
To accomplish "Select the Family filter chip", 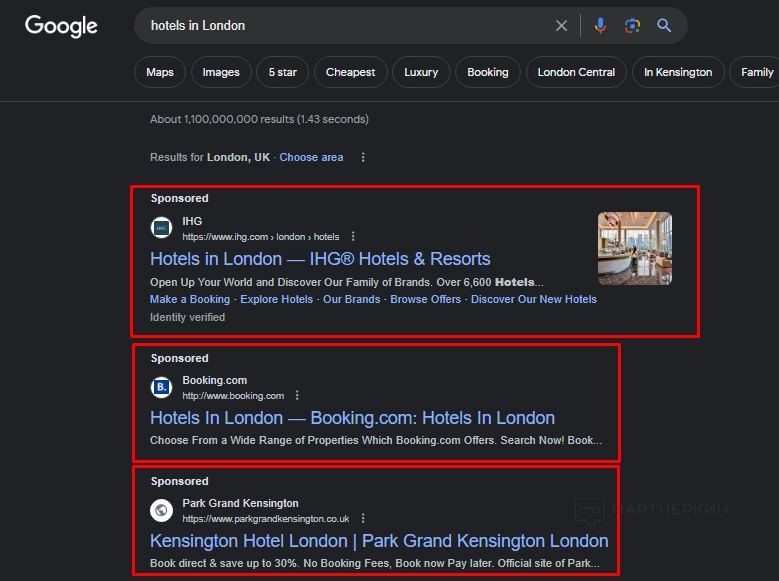I will tap(757, 72).
